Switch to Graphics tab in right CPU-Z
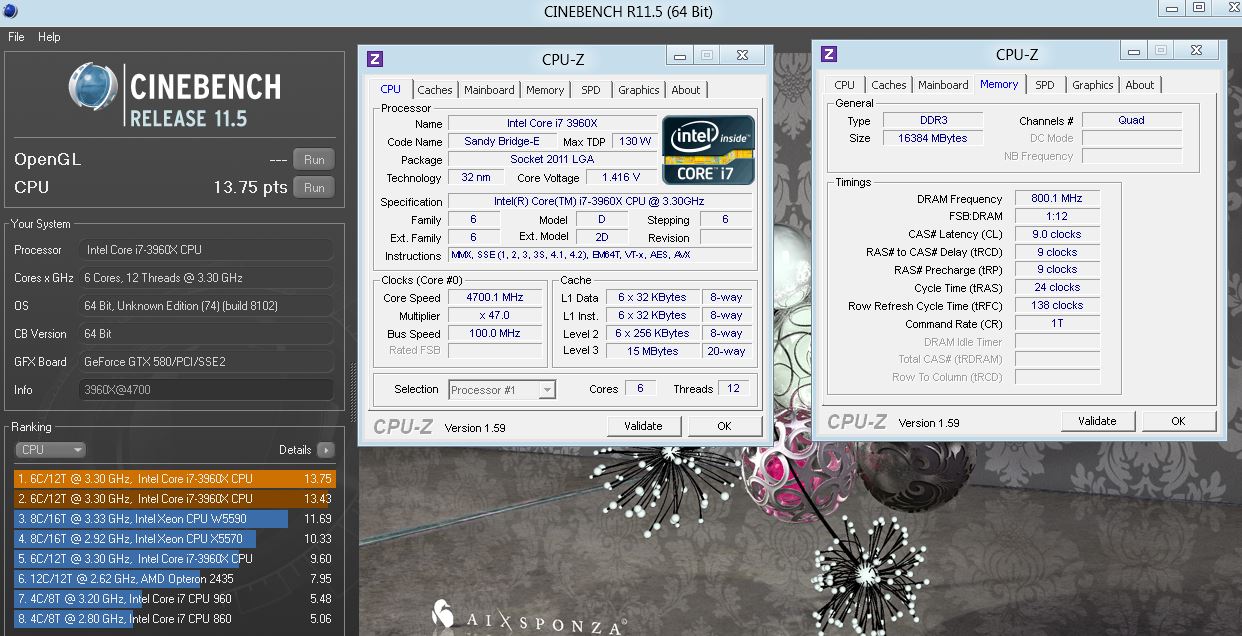Viewport: 1242px width, 636px height. pyautogui.click(x=1092, y=85)
